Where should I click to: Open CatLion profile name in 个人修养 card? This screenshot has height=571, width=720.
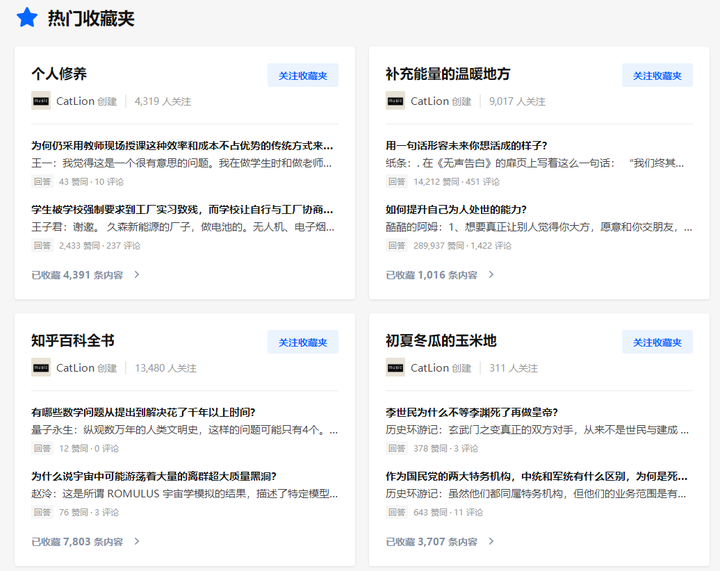click(75, 101)
